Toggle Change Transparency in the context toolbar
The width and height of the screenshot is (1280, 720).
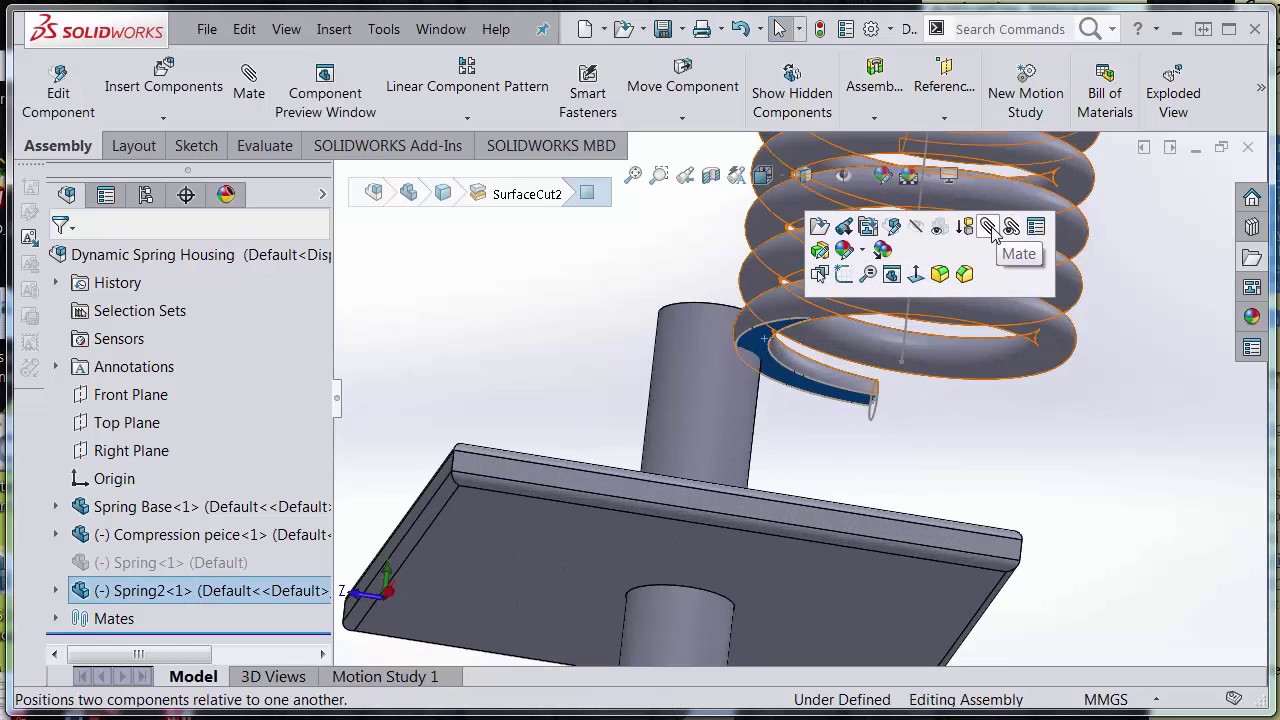pyautogui.click(x=940, y=227)
